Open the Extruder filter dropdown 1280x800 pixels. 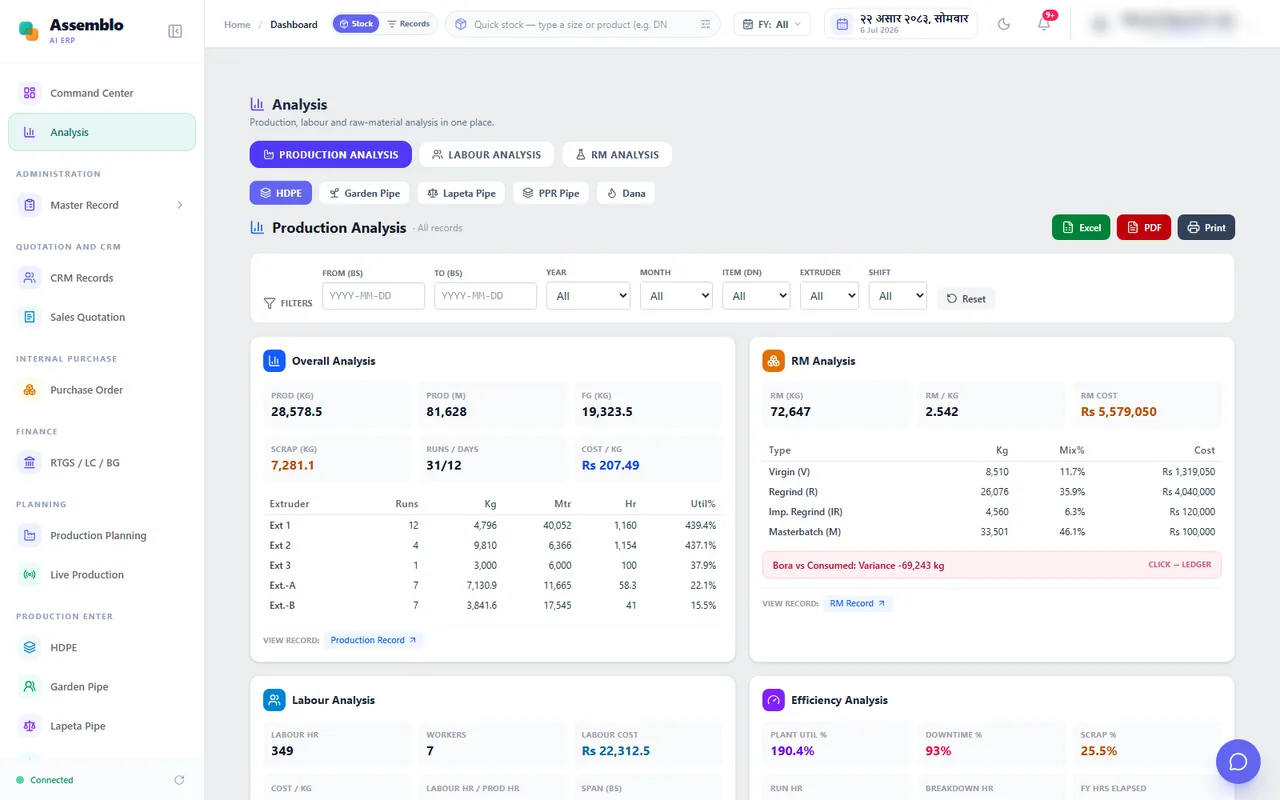point(829,296)
